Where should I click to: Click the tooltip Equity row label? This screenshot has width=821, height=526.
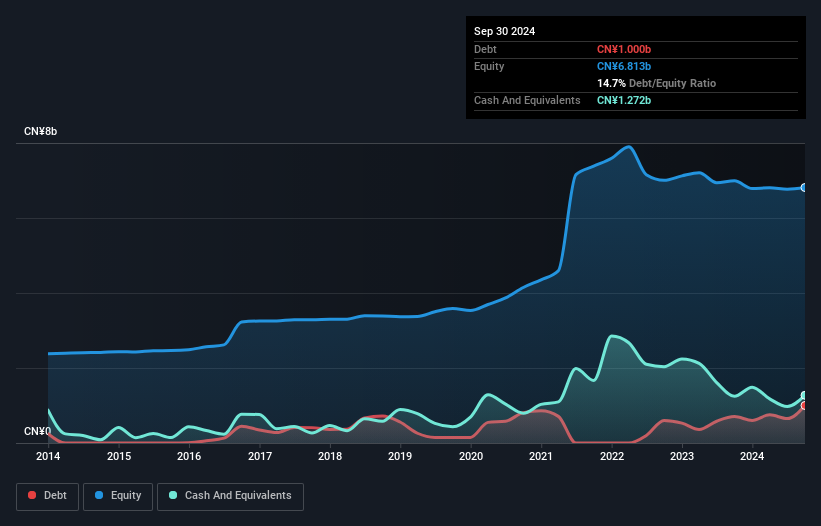489,66
